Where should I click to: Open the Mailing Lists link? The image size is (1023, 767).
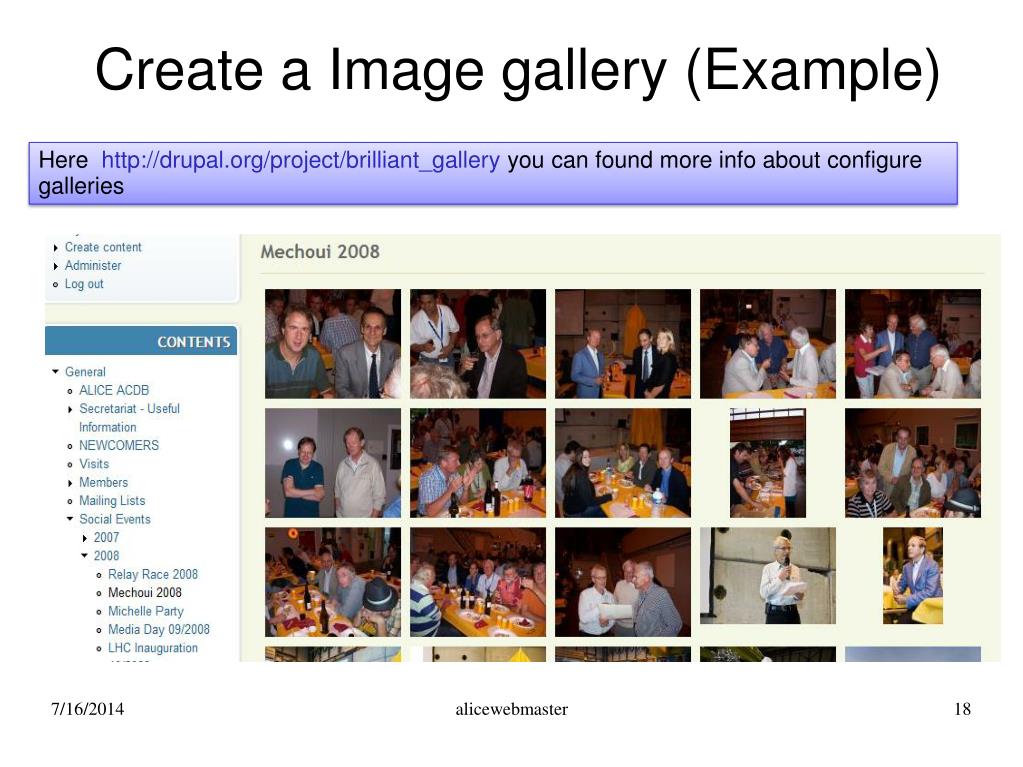(x=112, y=500)
